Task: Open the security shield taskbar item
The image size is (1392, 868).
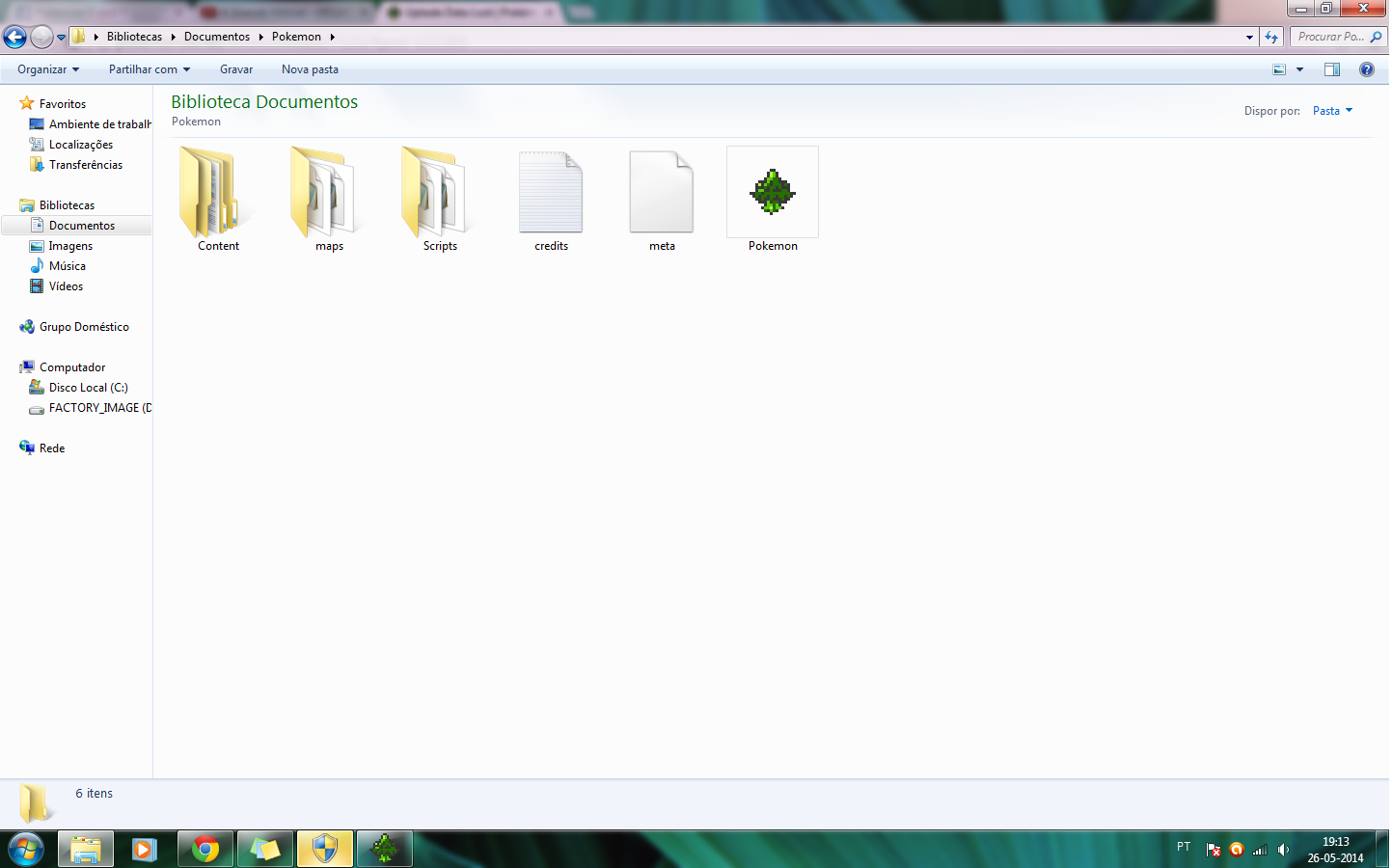Action: click(325, 849)
